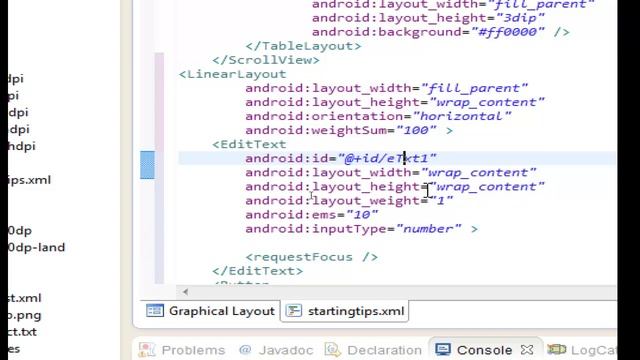Click LinearLayout's layout_width="fill_parent" line

[x=387, y=88]
